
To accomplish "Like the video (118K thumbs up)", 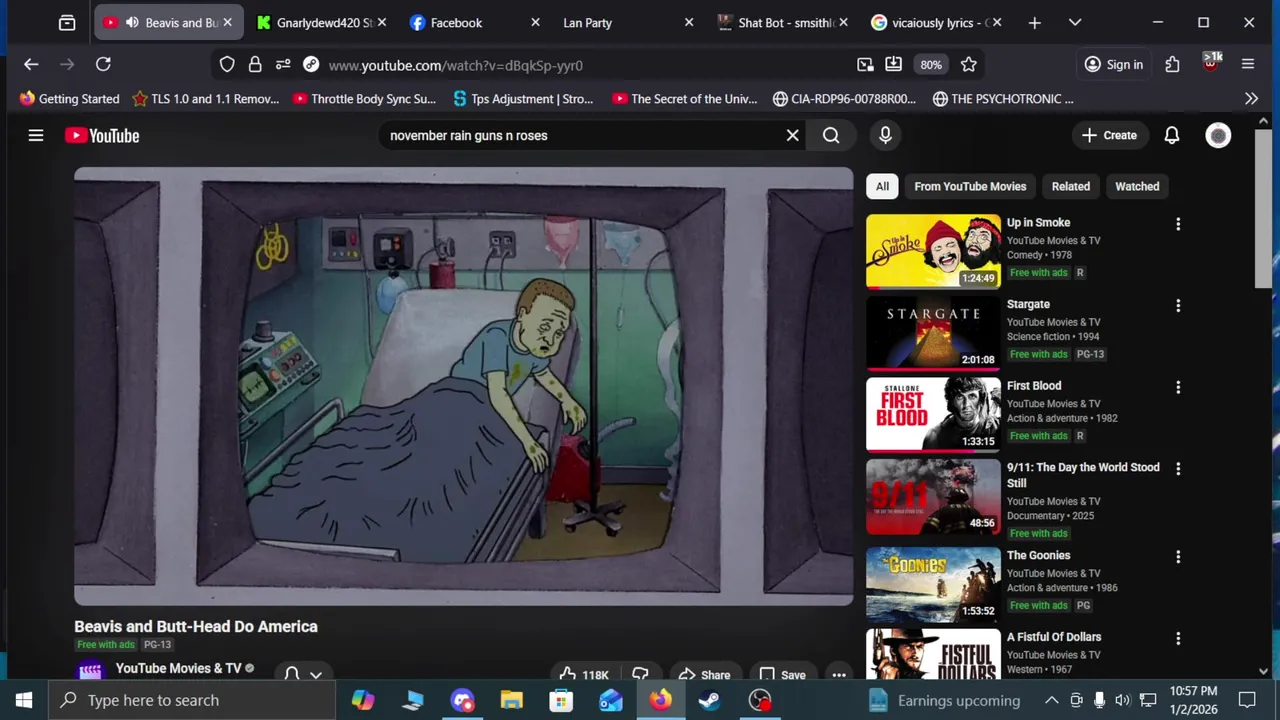I will [585, 675].
